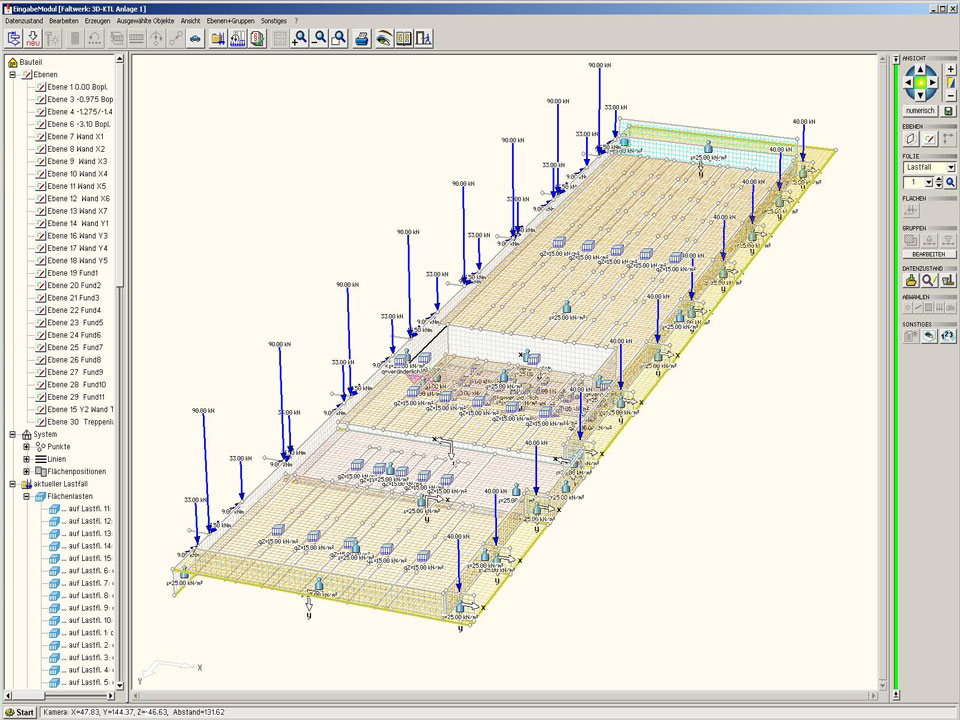Image resolution: width=960 pixels, height=720 pixels.
Task: Click the 'neu' new file toolbar icon
Action: pos(32,39)
